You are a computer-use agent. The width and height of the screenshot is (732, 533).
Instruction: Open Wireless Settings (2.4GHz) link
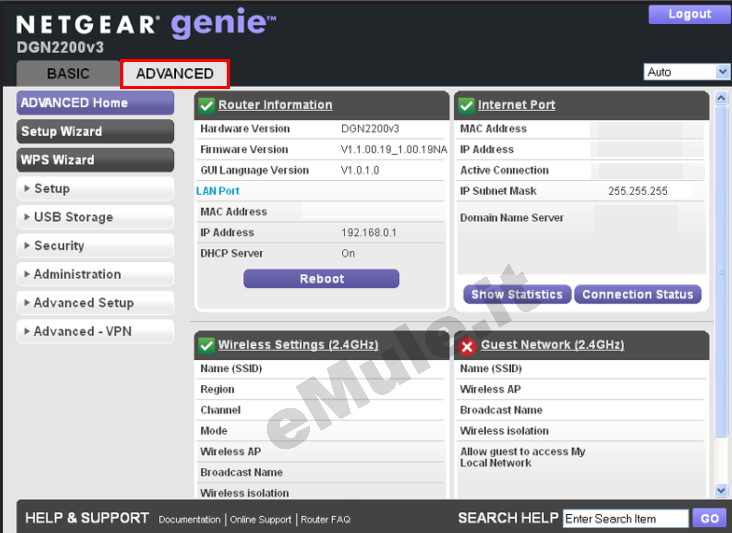[298, 345]
